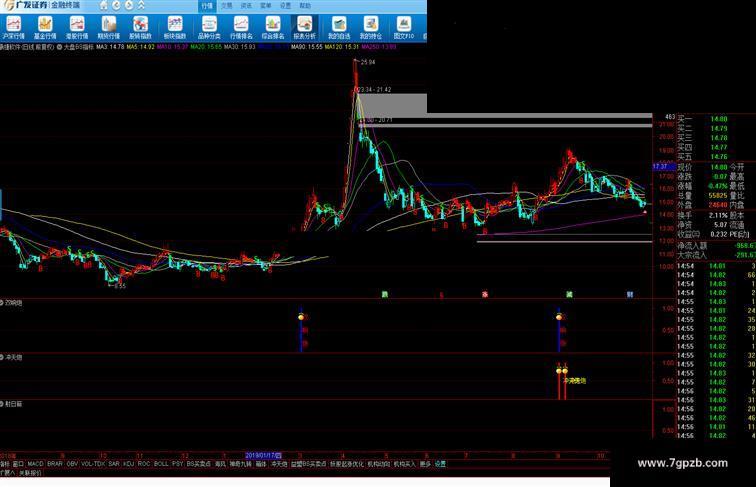Click the first yellow signal dot in 万箭阳 panel
Image resolution: width=756 pixels, height=487 pixels.
pyautogui.click(x=301, y=317)
